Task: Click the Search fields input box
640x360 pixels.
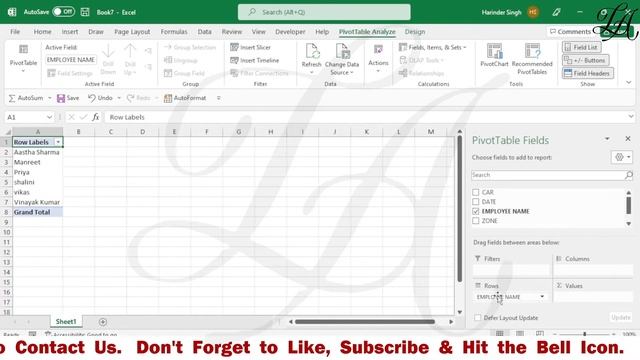Action: [x=547, y=175]
